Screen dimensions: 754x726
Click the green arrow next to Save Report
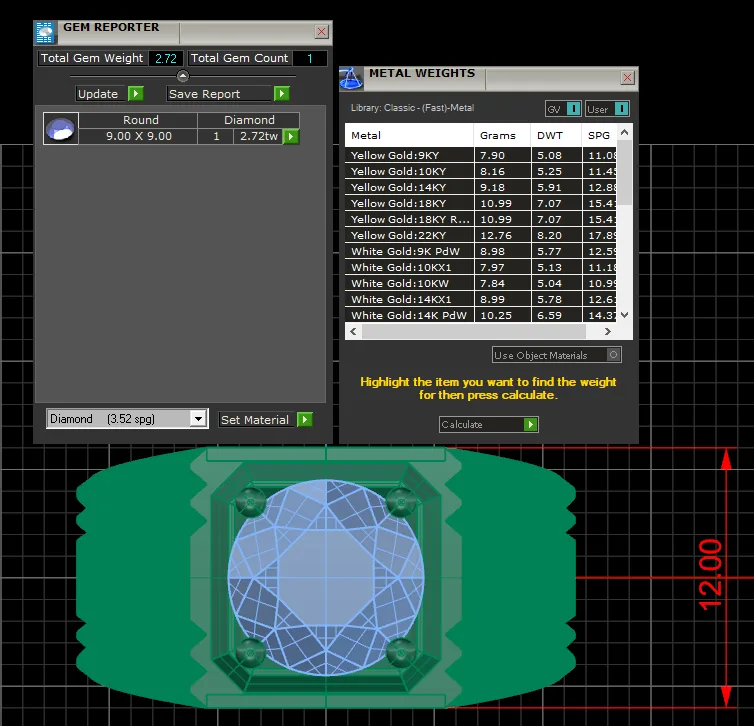281,93
